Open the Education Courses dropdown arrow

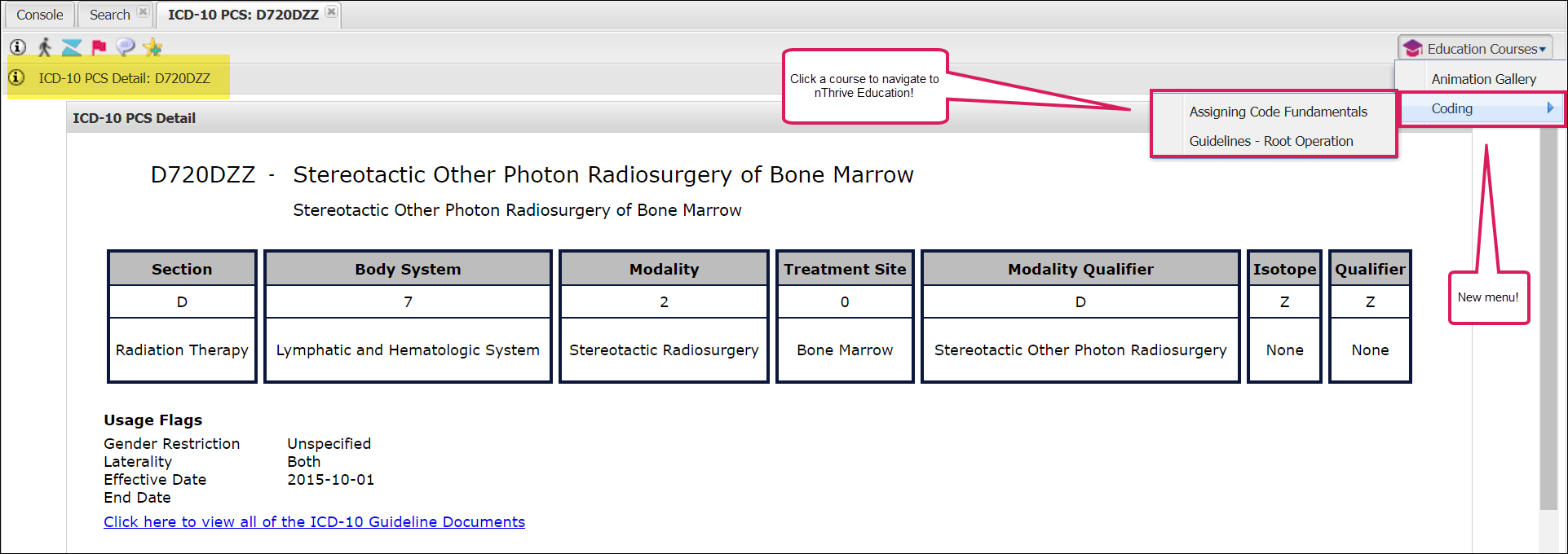point(1543,50)
